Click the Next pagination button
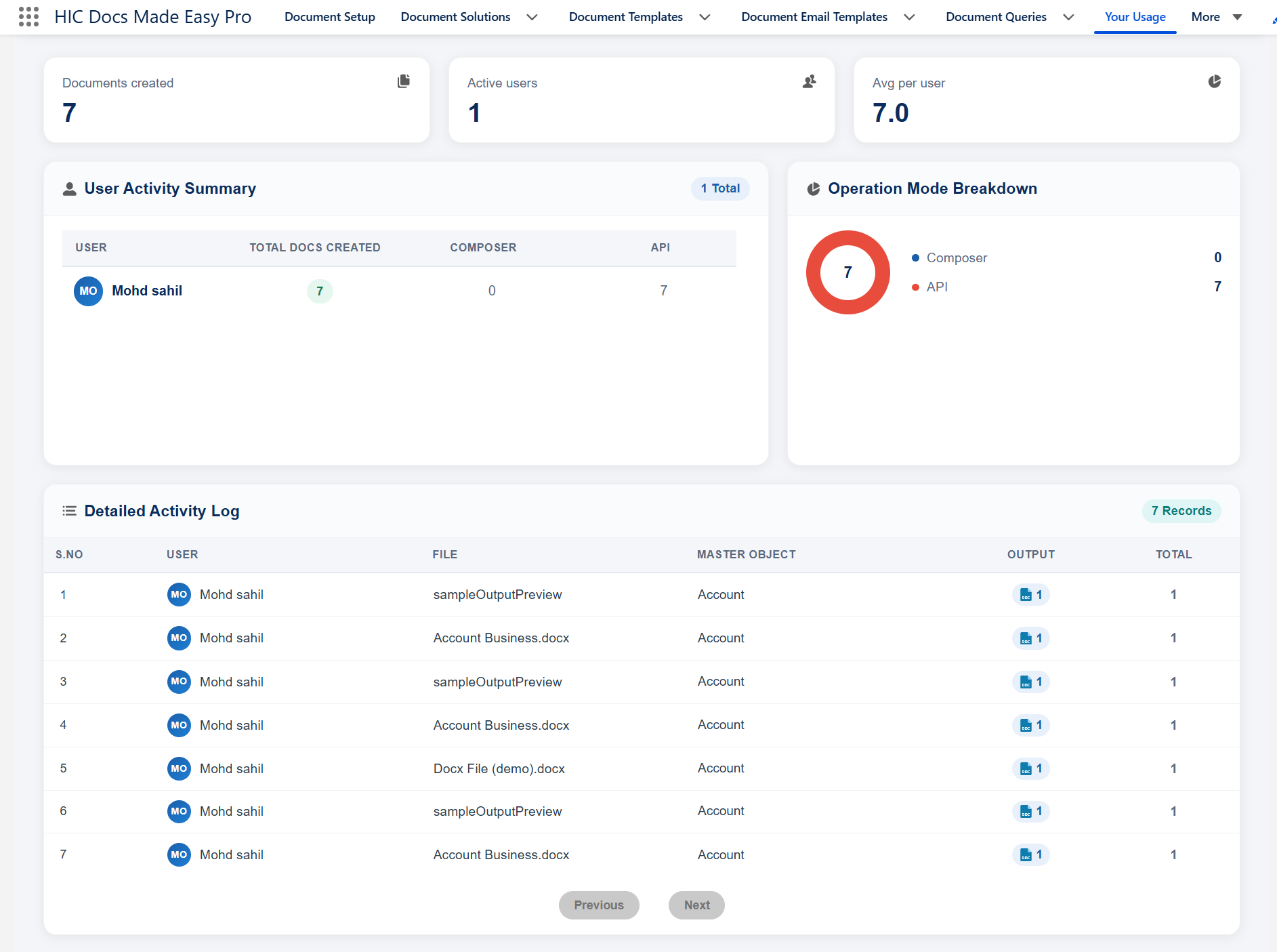 [696, 905]
